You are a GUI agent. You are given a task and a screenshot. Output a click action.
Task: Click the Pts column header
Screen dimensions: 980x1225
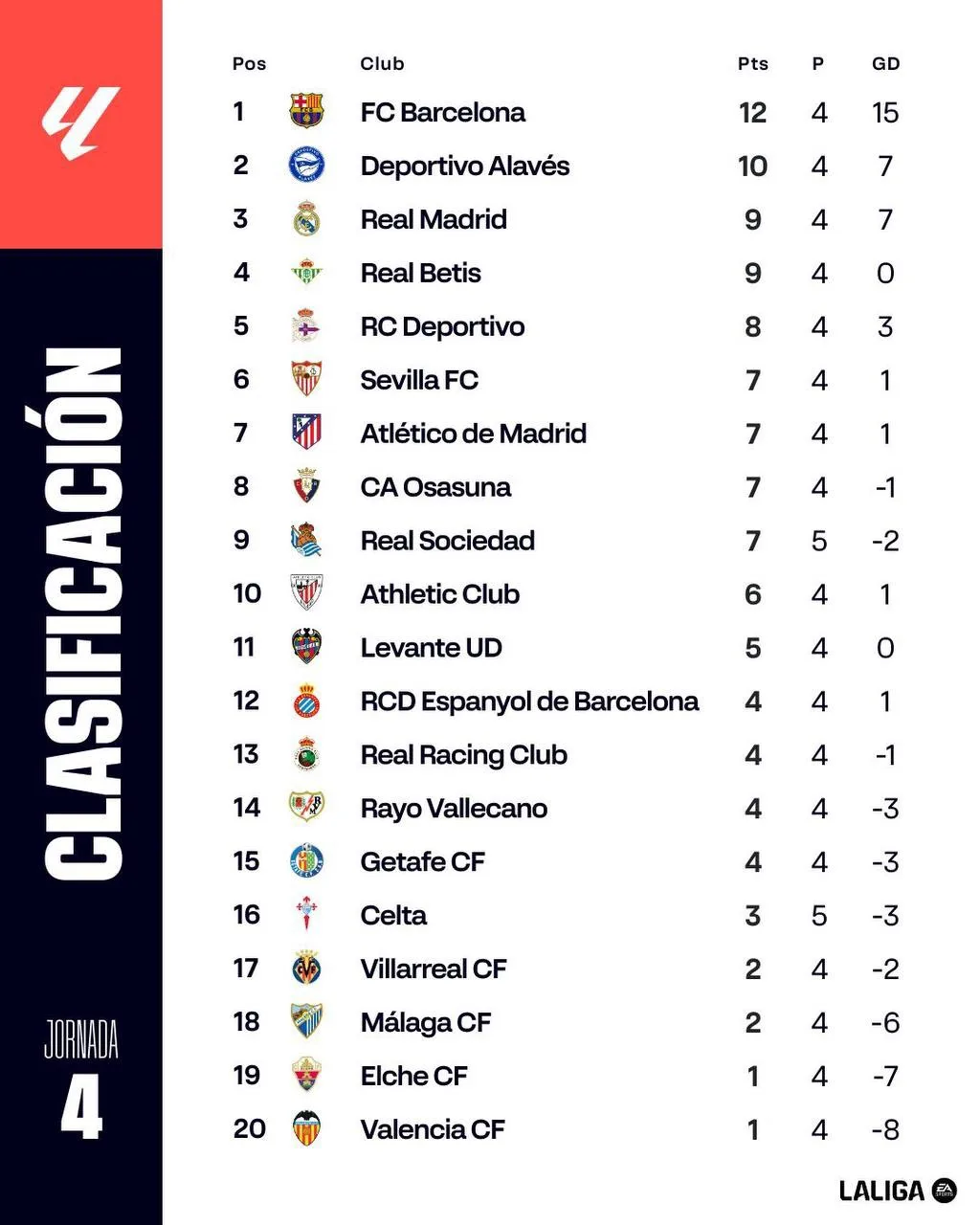tap(753, 63)
